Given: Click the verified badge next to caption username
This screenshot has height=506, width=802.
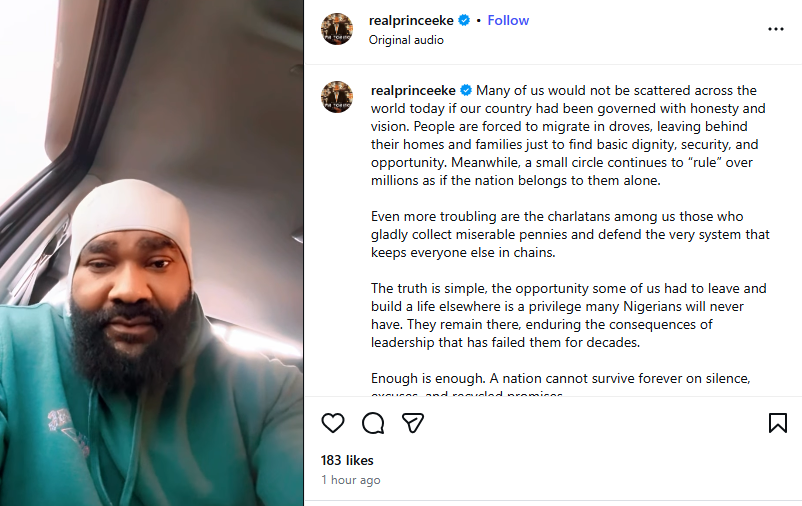Looking at the screenshot, I should click(x=466, y=90).
